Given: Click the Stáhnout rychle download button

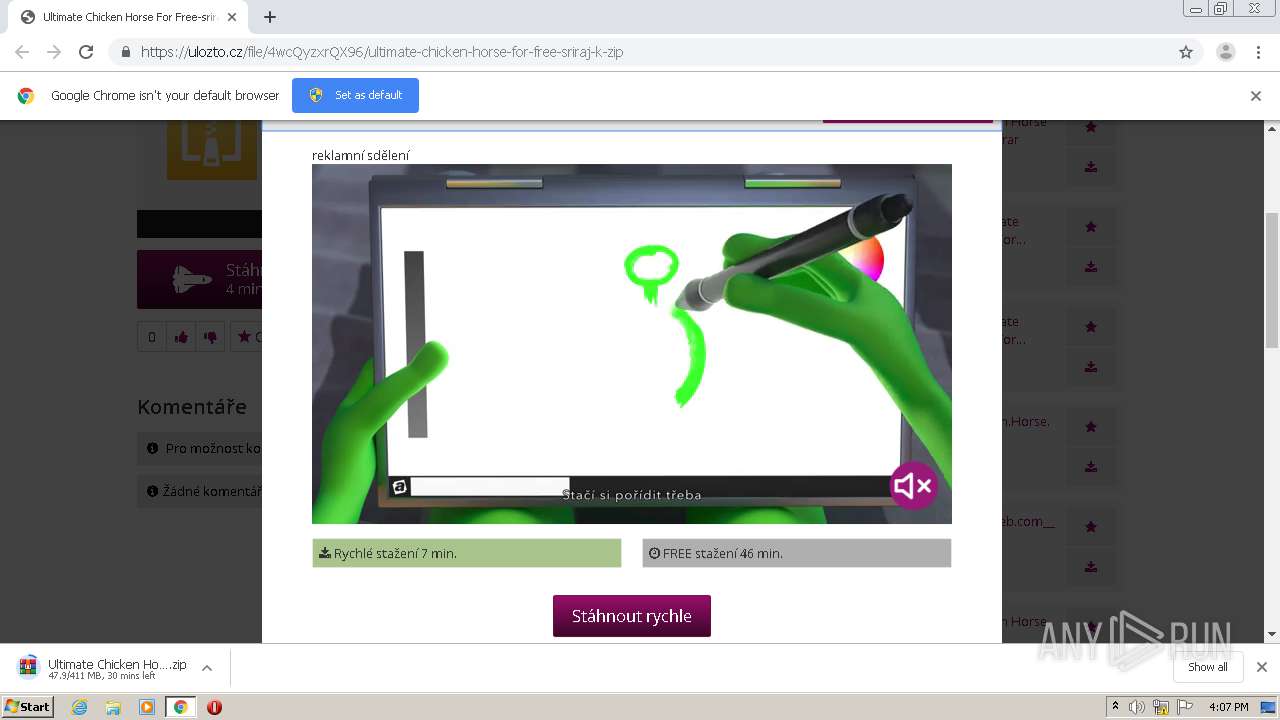Looking at the screenshot, I should (632, 616).
